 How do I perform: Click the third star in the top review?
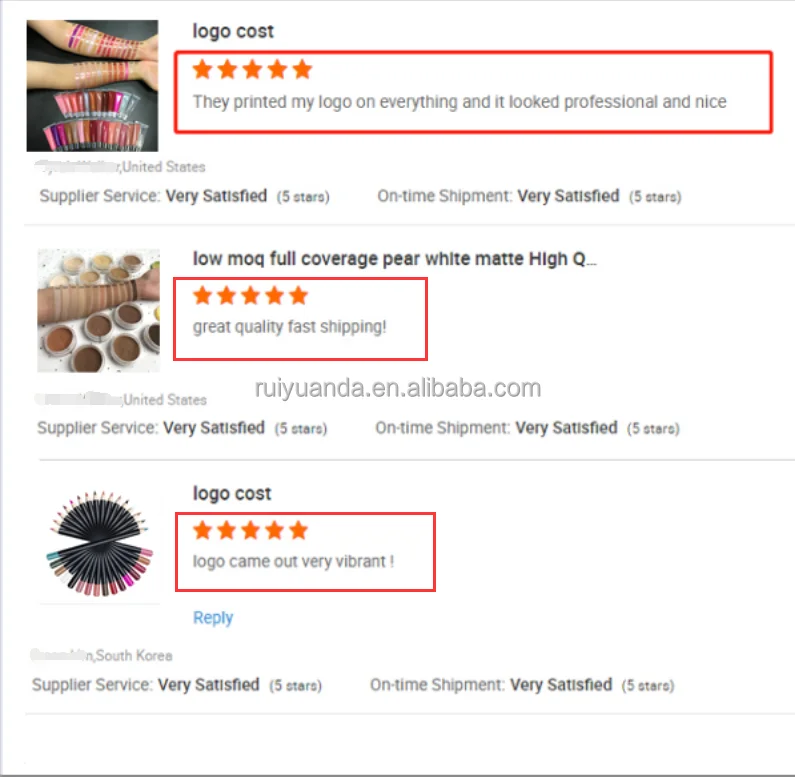(252, 69)
